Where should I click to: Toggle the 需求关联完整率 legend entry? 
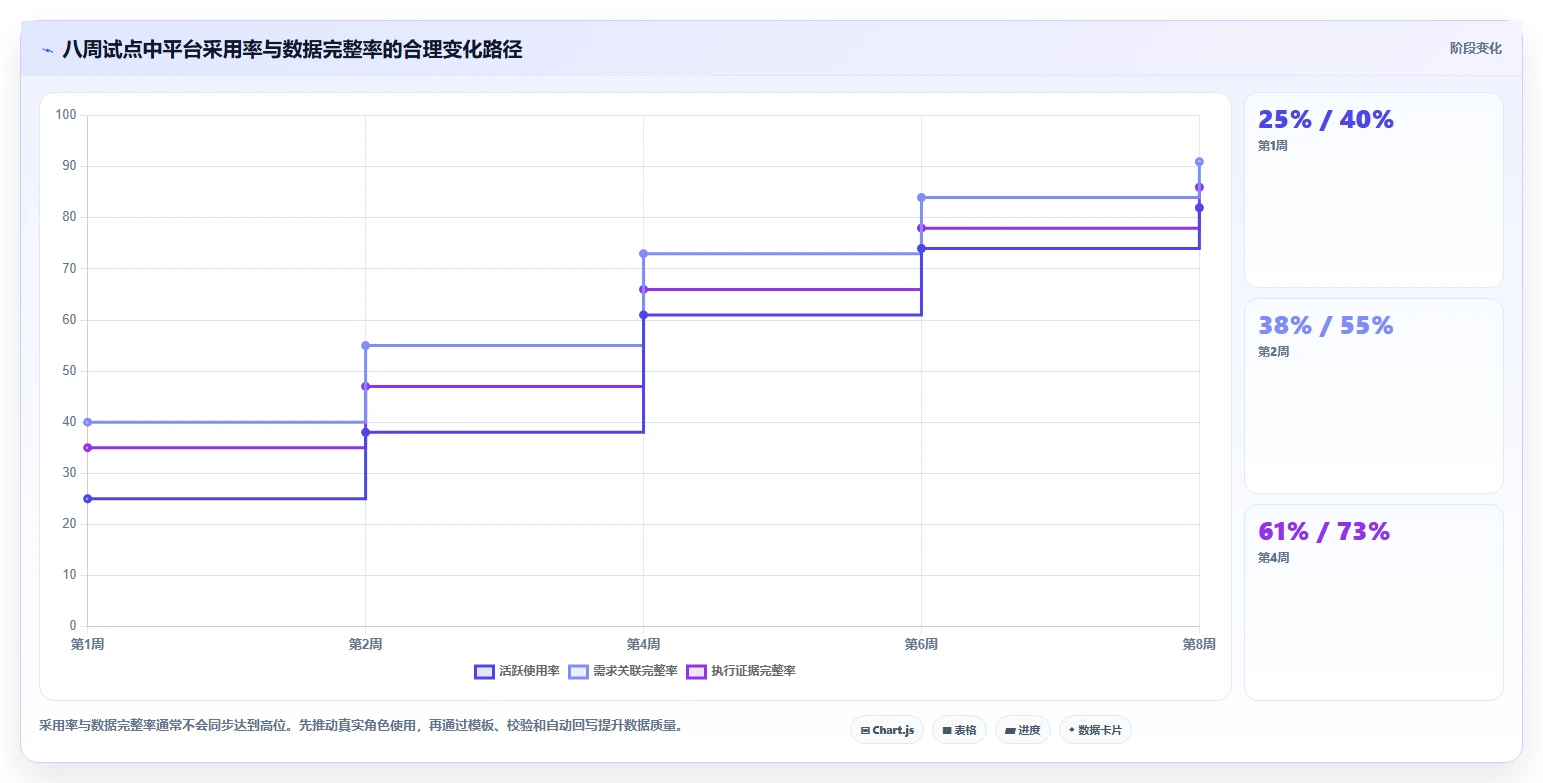tap(623, 671)
